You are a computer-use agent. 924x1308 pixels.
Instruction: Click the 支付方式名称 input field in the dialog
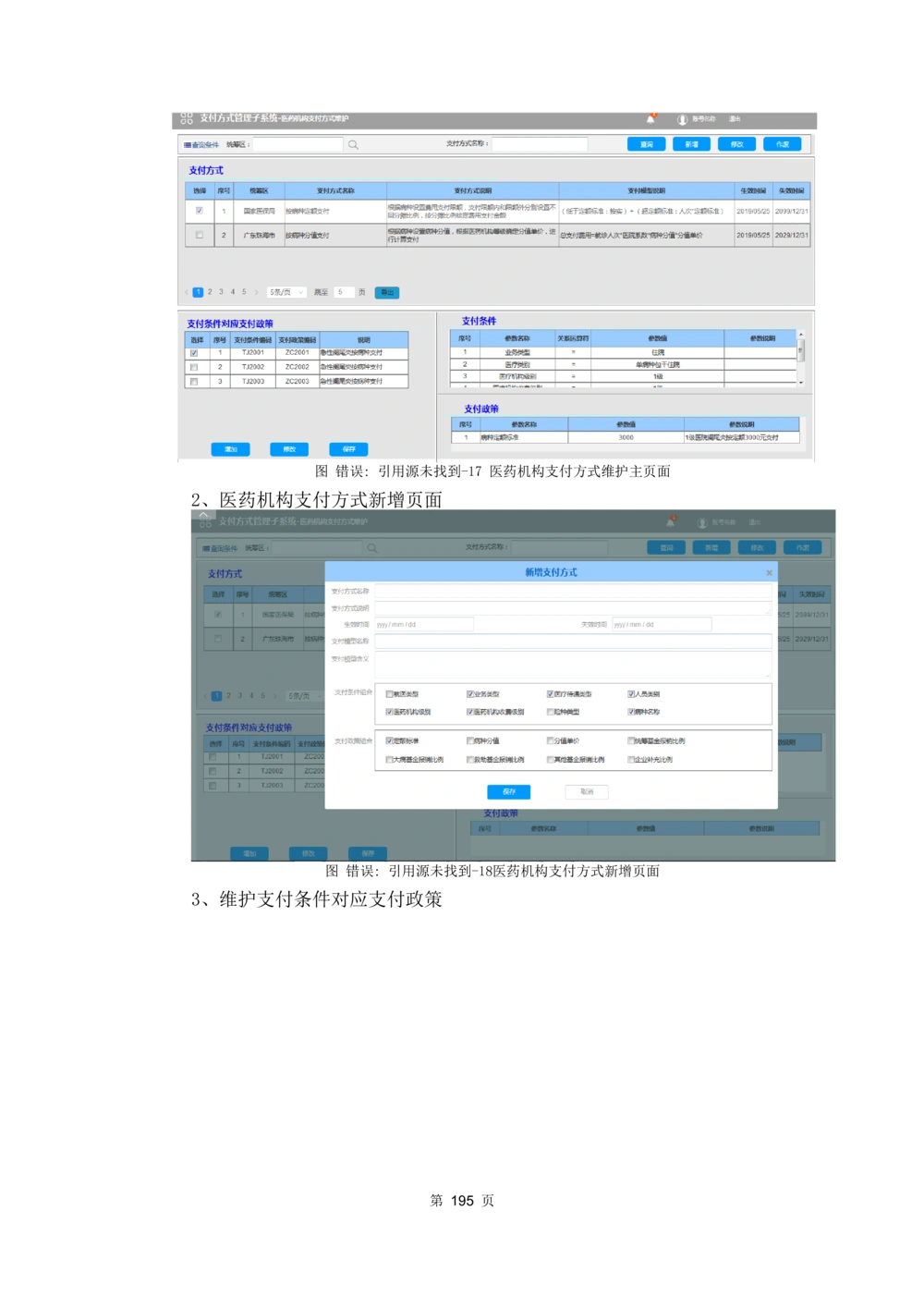pyautogui.click(x=572, y=592)
